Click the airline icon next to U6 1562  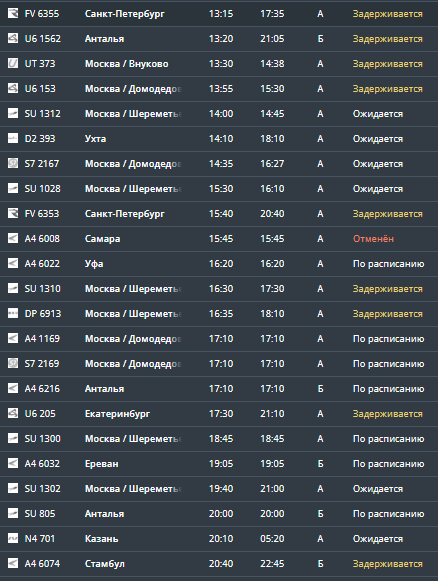tap(13, 39)
